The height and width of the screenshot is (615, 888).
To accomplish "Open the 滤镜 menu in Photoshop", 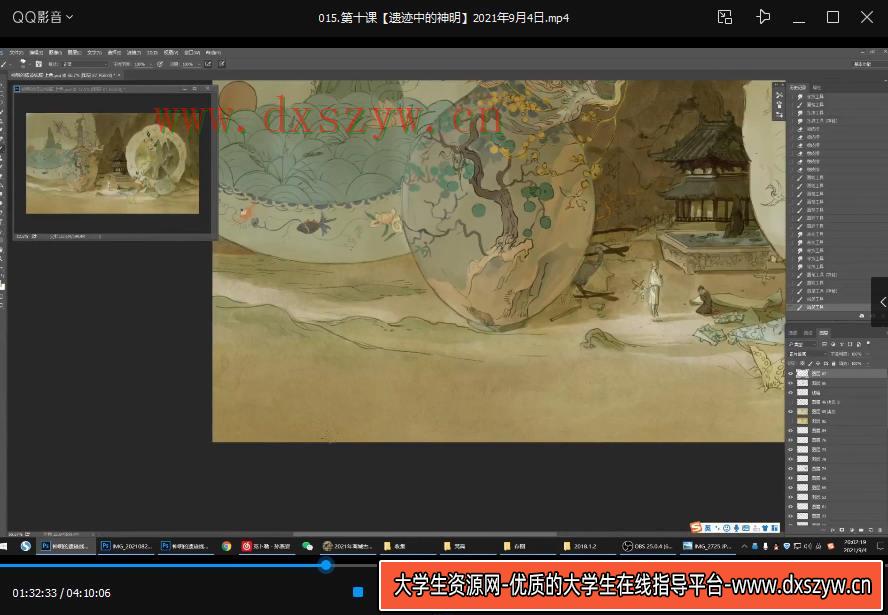I will pyautogui.click(x=134, y=53).
